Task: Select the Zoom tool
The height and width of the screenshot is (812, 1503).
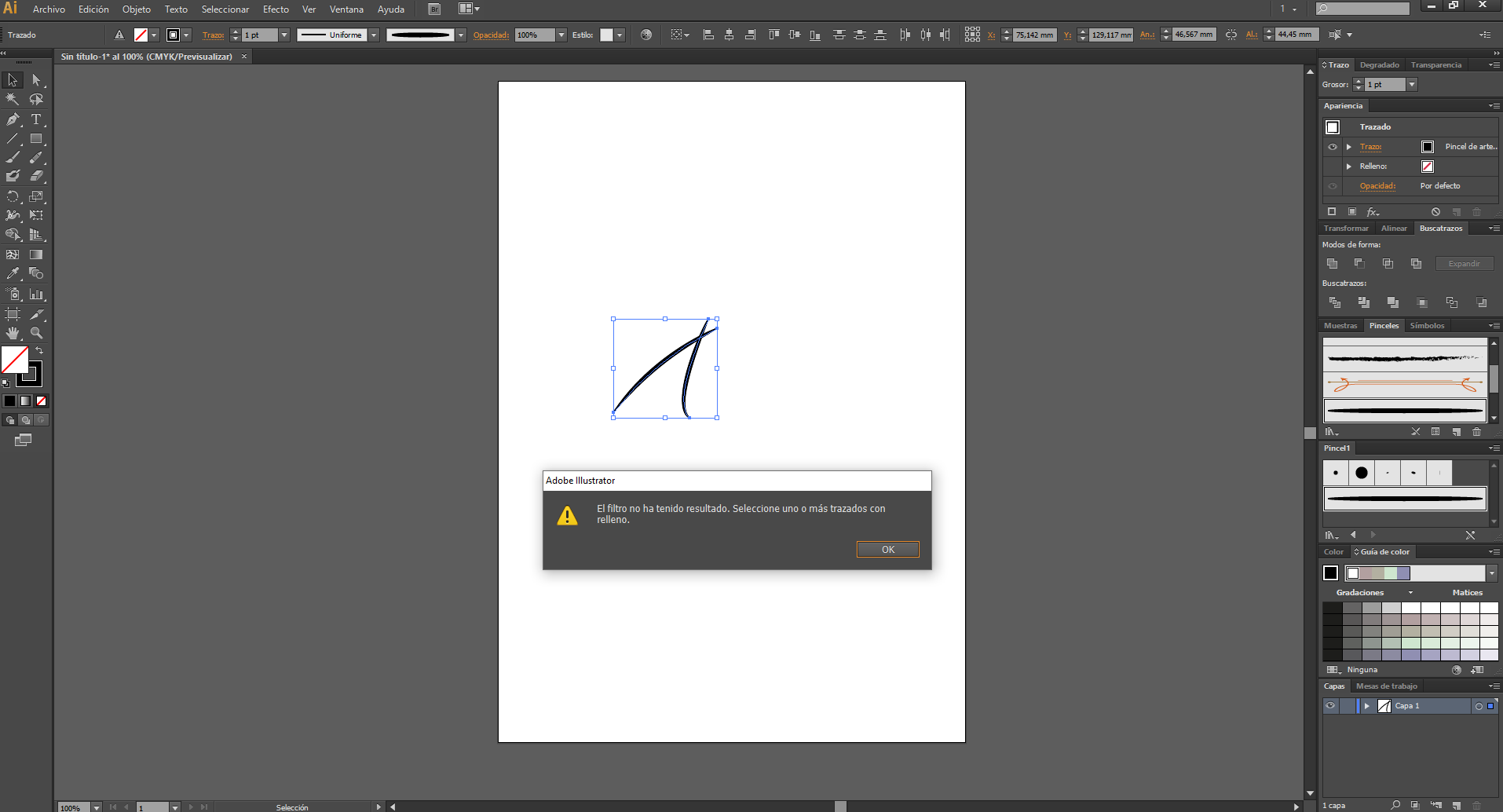Action: (x=36, y=333)
